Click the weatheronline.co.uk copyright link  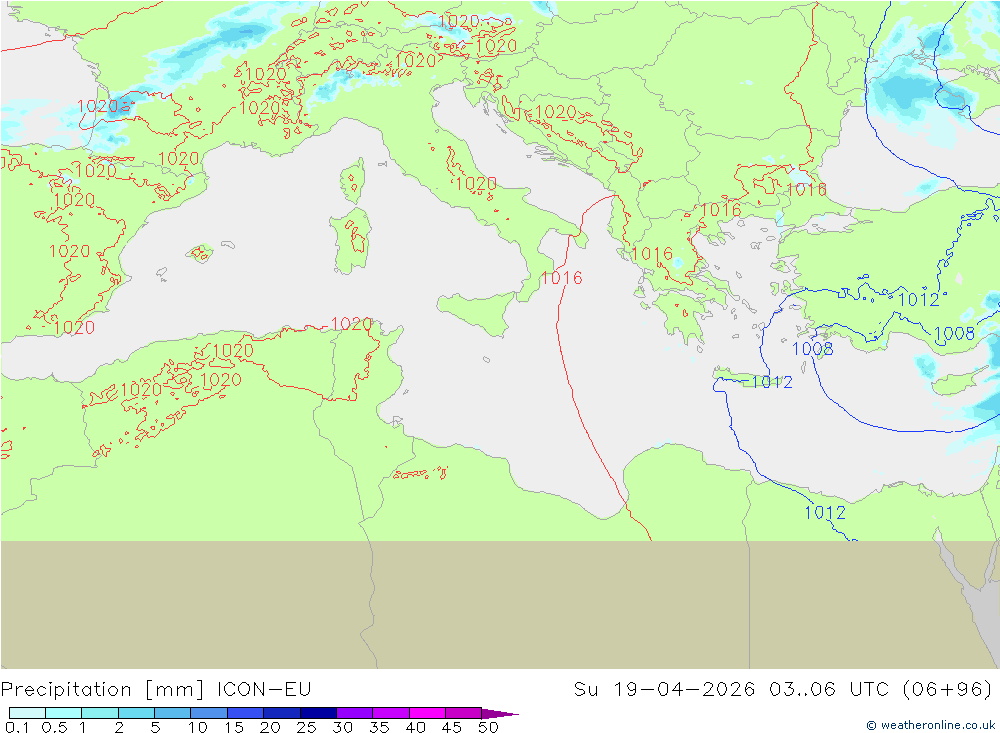point(930,725)
